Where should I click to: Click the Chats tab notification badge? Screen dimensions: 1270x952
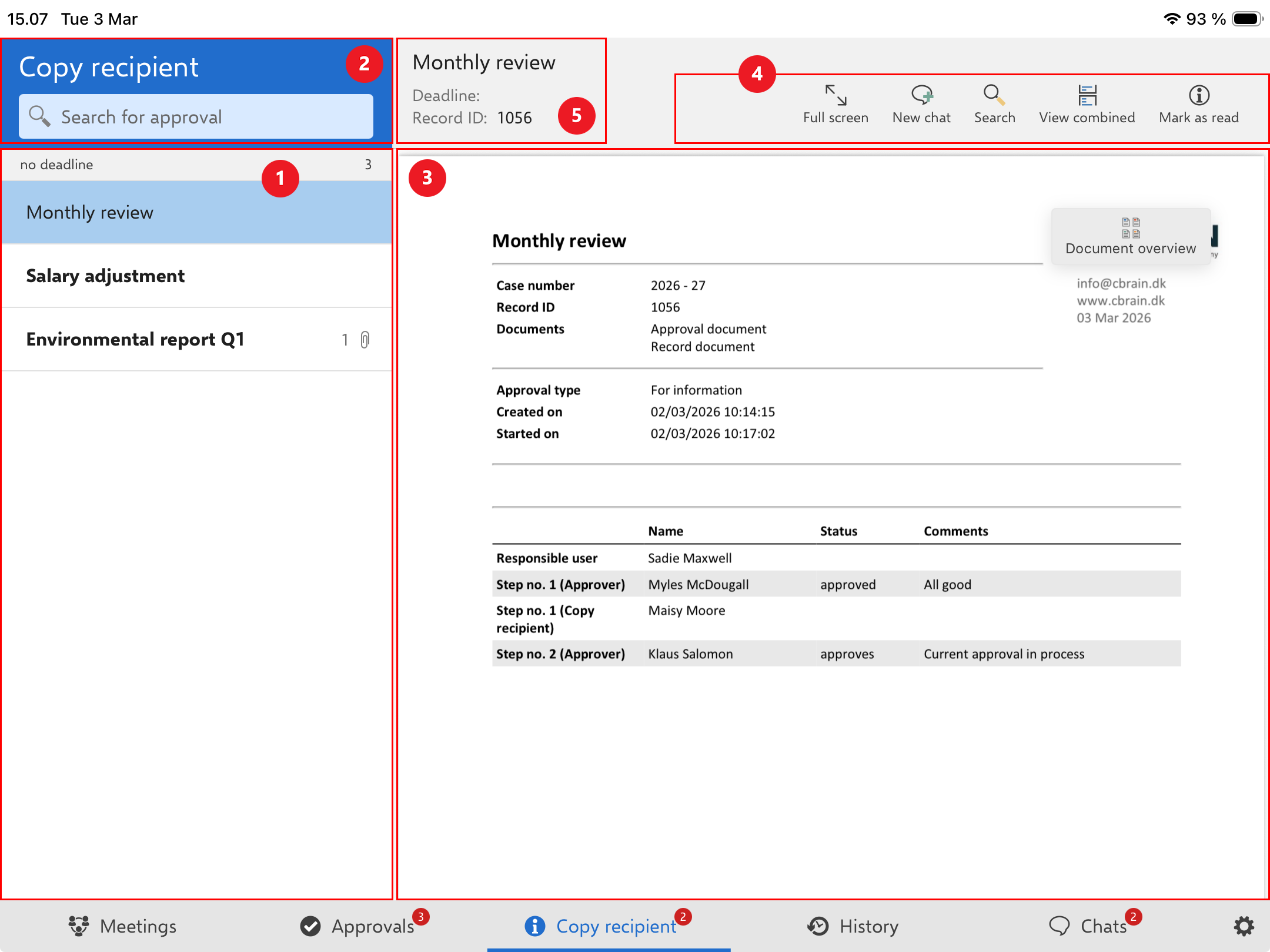(x=1133, y=917)
